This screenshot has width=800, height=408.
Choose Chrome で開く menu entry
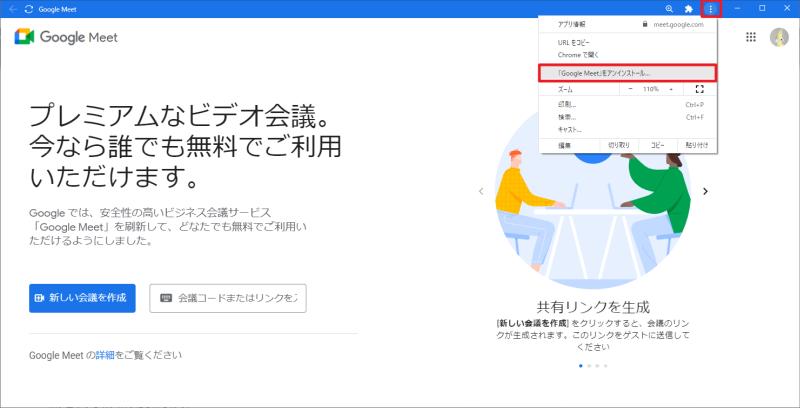pos(628,55)
